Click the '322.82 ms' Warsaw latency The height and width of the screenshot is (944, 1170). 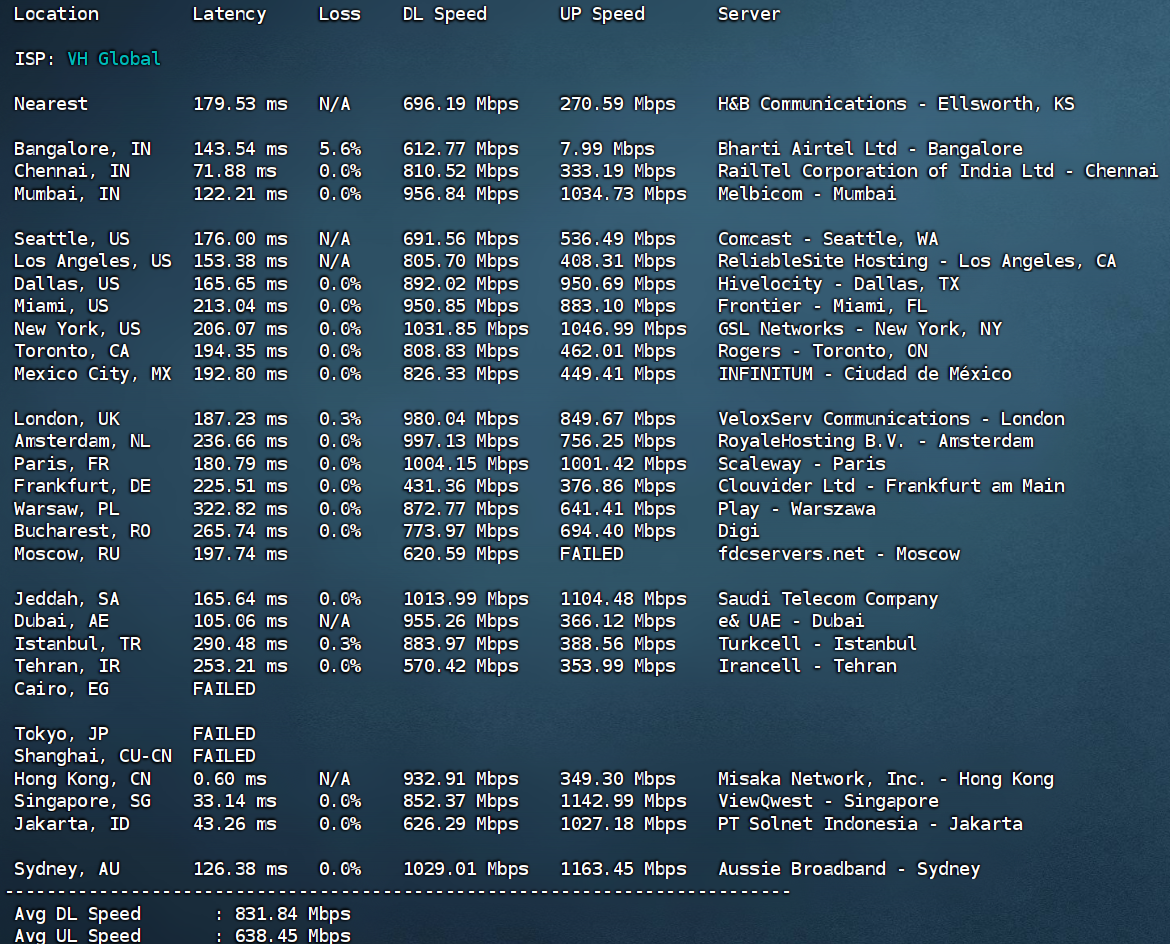[x=240, y=509]
